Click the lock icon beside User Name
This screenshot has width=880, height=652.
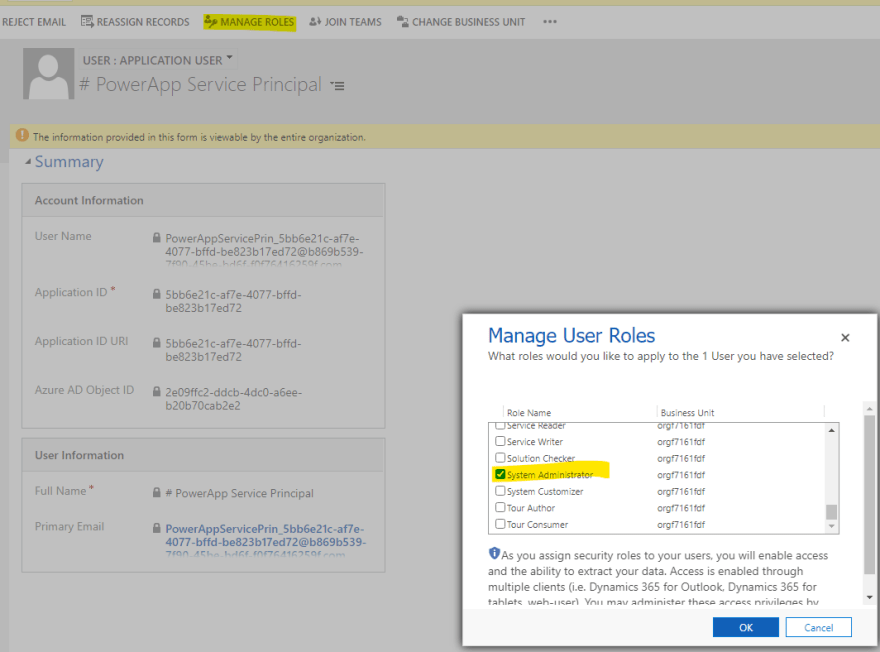click(x=157, y=238)
